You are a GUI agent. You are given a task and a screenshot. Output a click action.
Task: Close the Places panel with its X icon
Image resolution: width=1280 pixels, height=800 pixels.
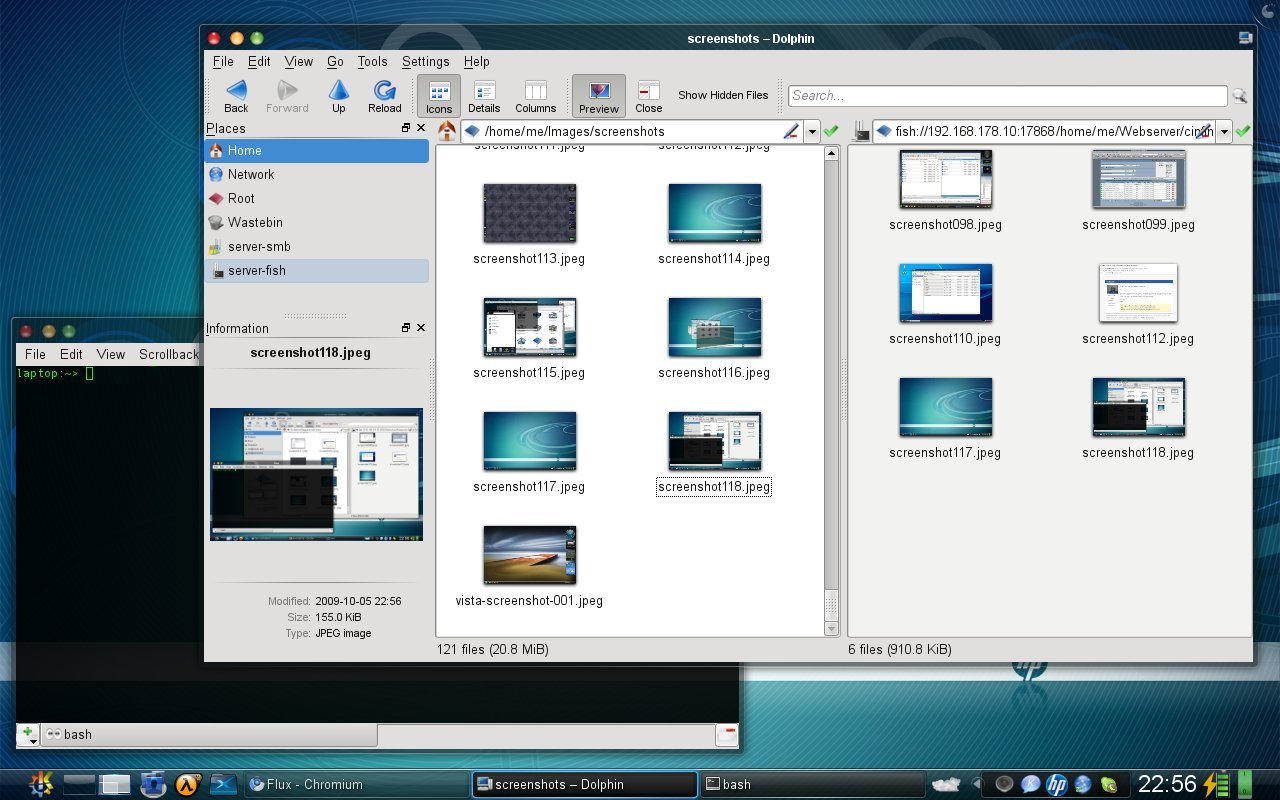click(421, 128)
